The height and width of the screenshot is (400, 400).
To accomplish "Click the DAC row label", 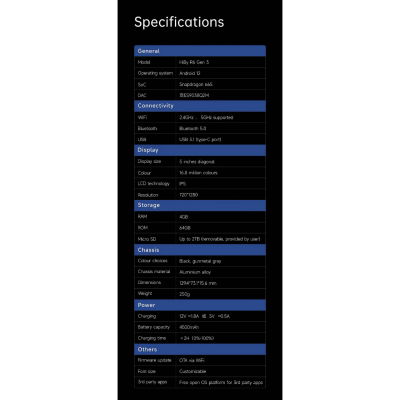I will tap(142, 95).
